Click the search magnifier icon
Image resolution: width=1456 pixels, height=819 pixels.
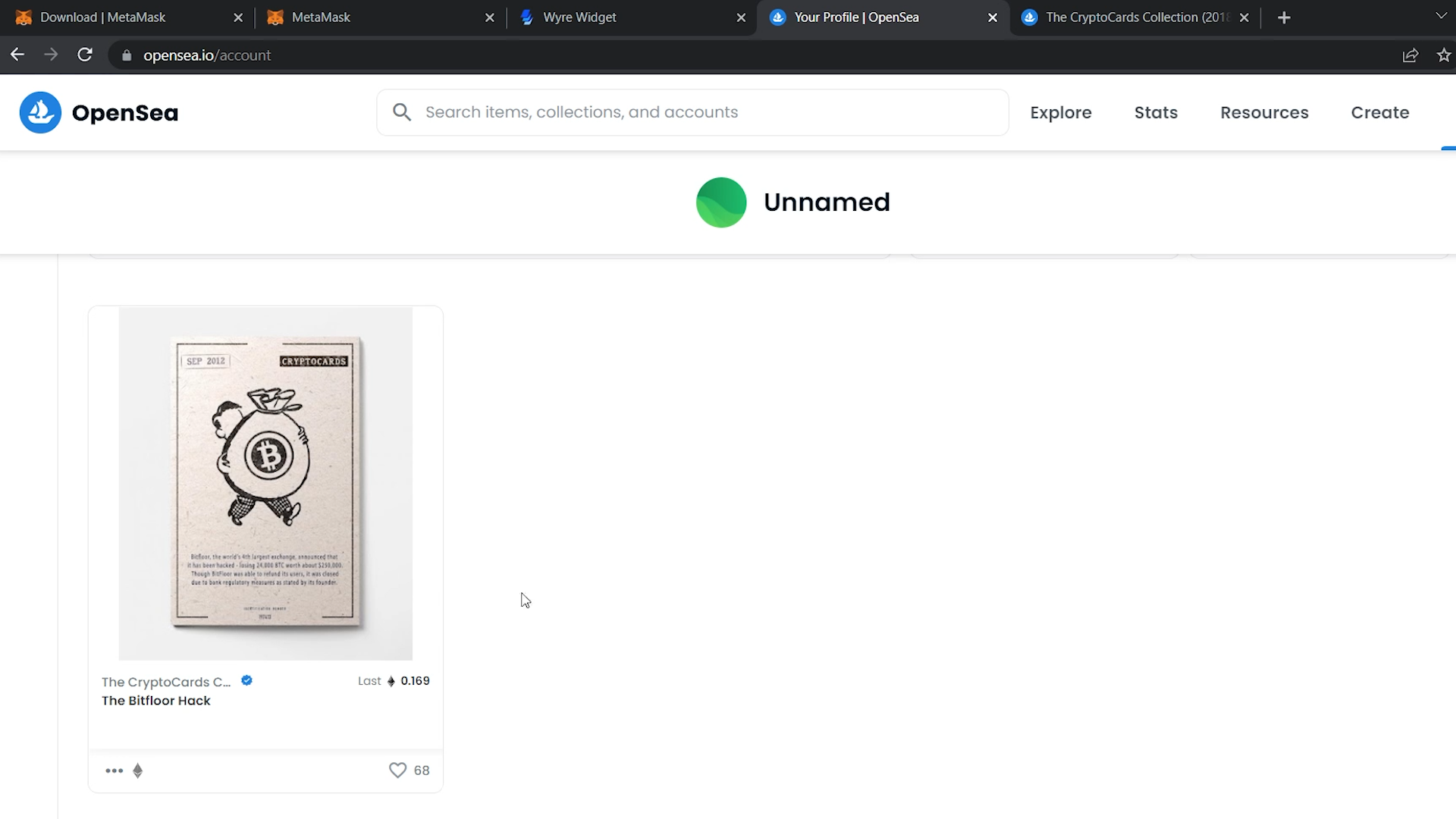[x=402, y=112]
